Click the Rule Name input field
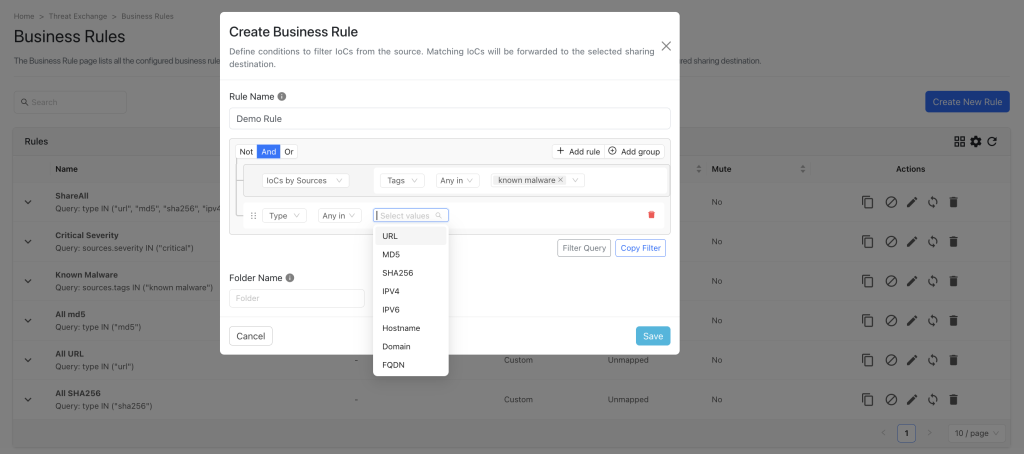This screenshot has width=1024, height=454. [449, 119]
